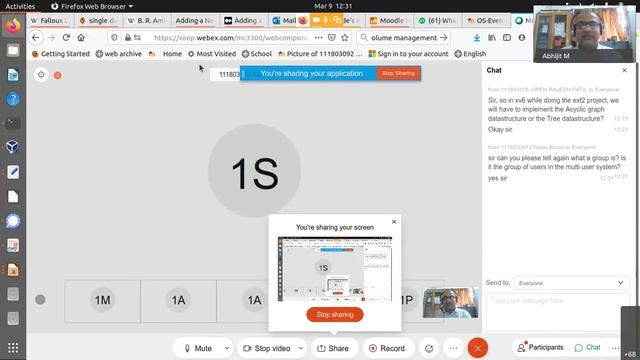Screen dimensions: 640x360
Task: Open School bookmark
Action: point(257,53)
